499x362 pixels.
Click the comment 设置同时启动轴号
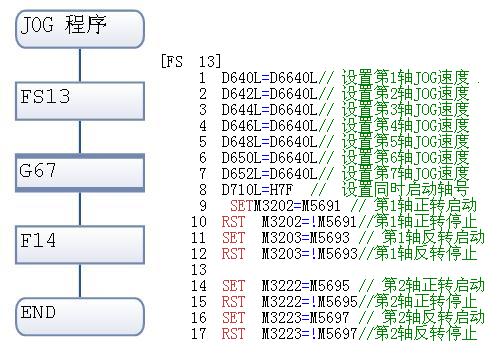click(405, 190)
